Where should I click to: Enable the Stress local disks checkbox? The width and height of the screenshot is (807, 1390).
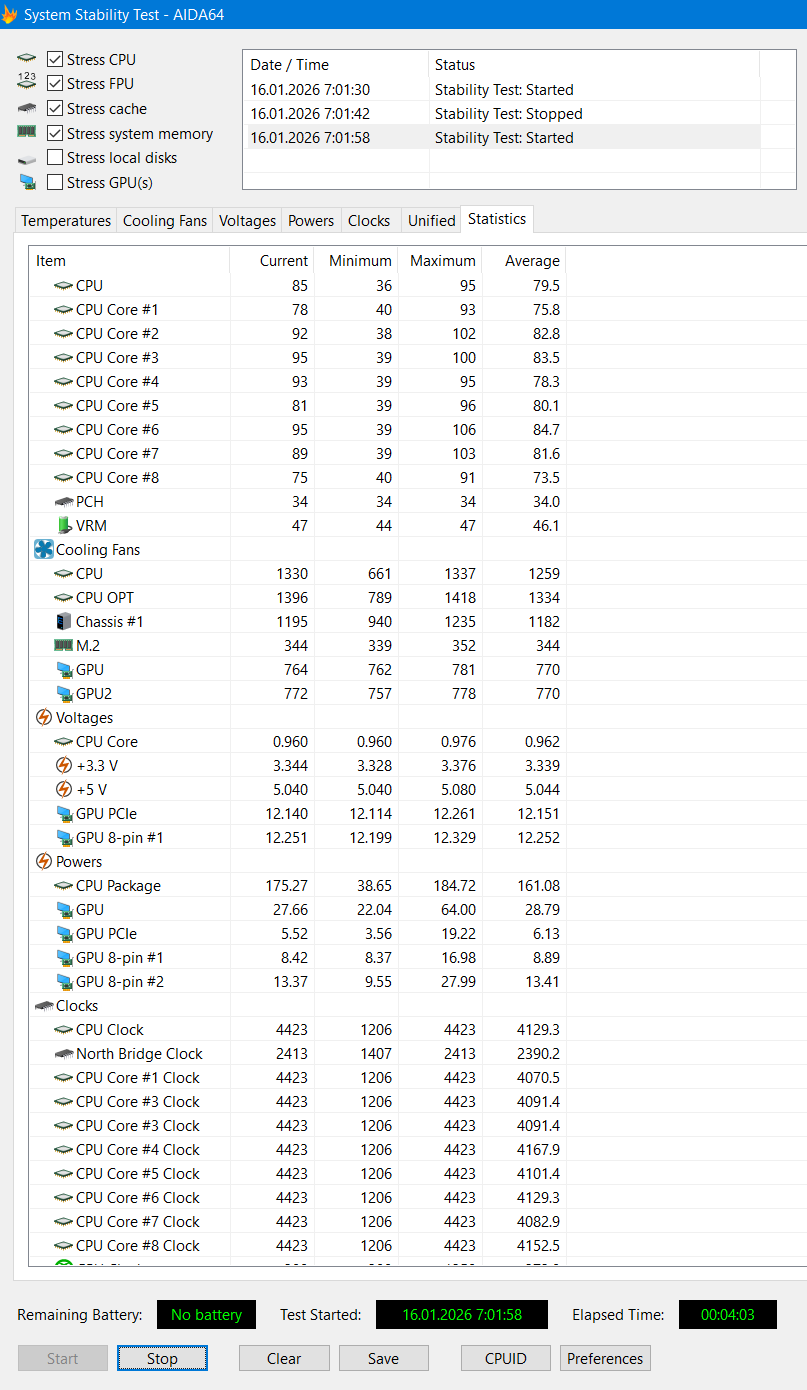tap(55, 158)
